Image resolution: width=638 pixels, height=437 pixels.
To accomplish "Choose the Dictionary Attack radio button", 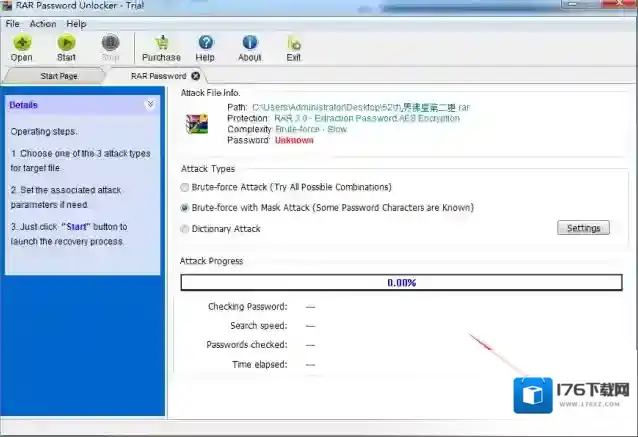I will tap(184, 229).
